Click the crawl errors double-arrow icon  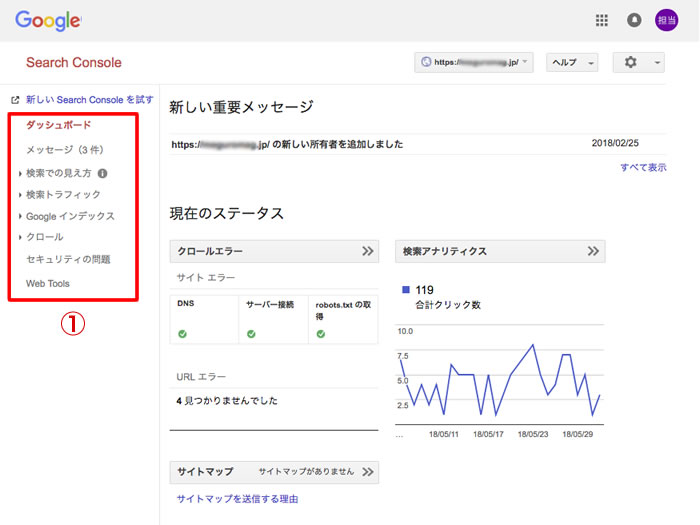pyautogui.click(x=368, y=251)
